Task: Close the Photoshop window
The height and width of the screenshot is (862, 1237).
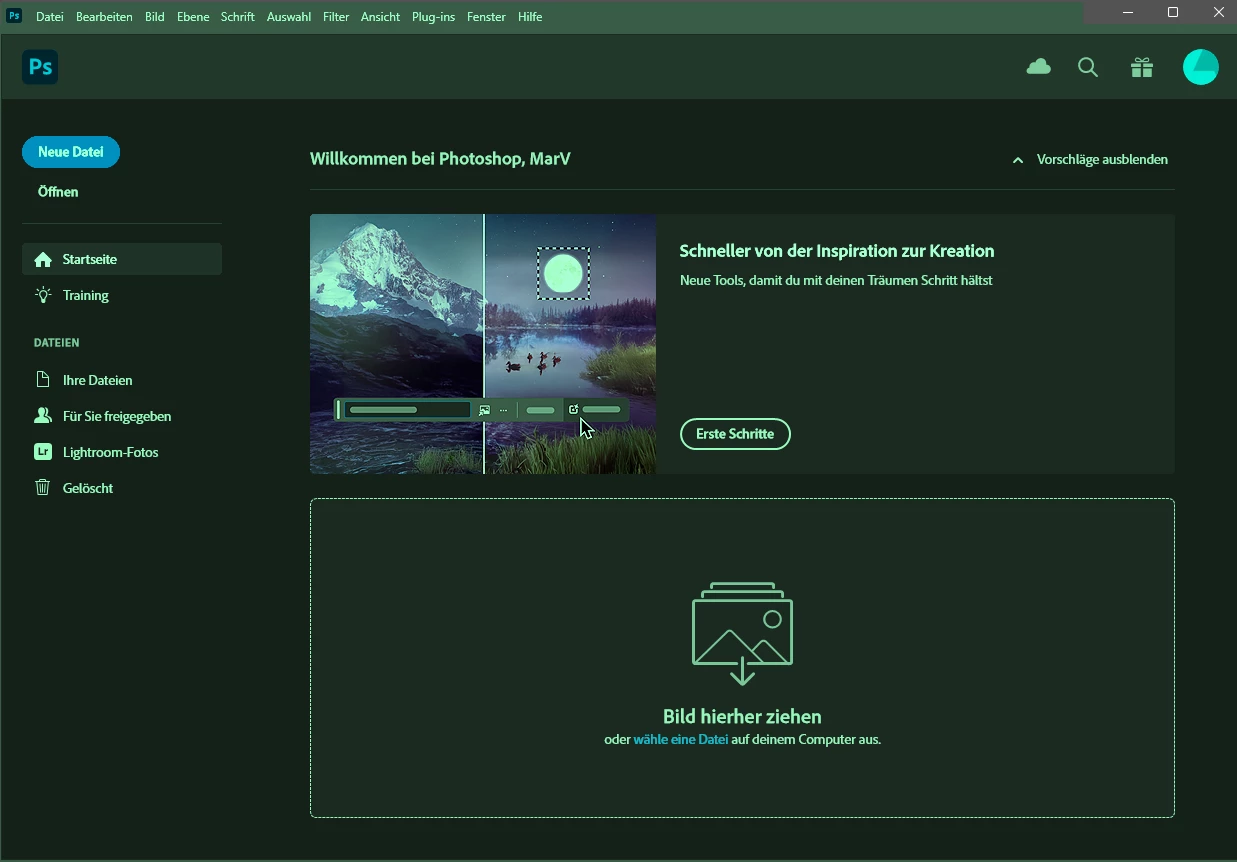Action: pos(1217,12)
